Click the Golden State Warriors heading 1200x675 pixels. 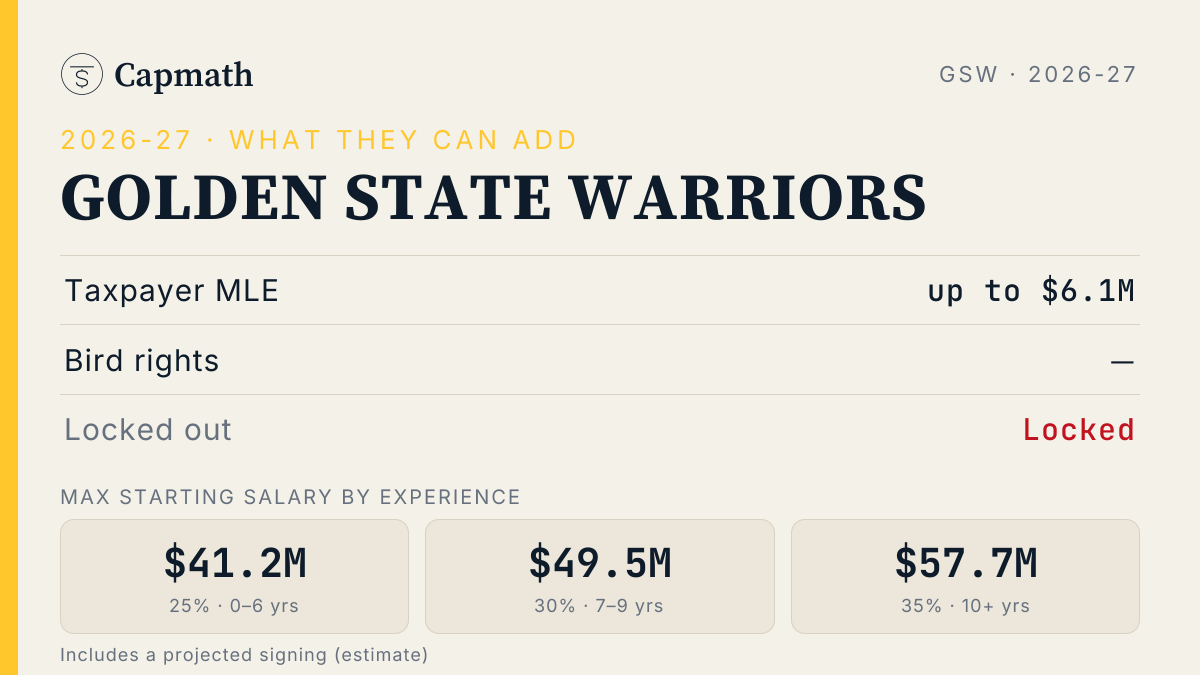tap(494, 197)
